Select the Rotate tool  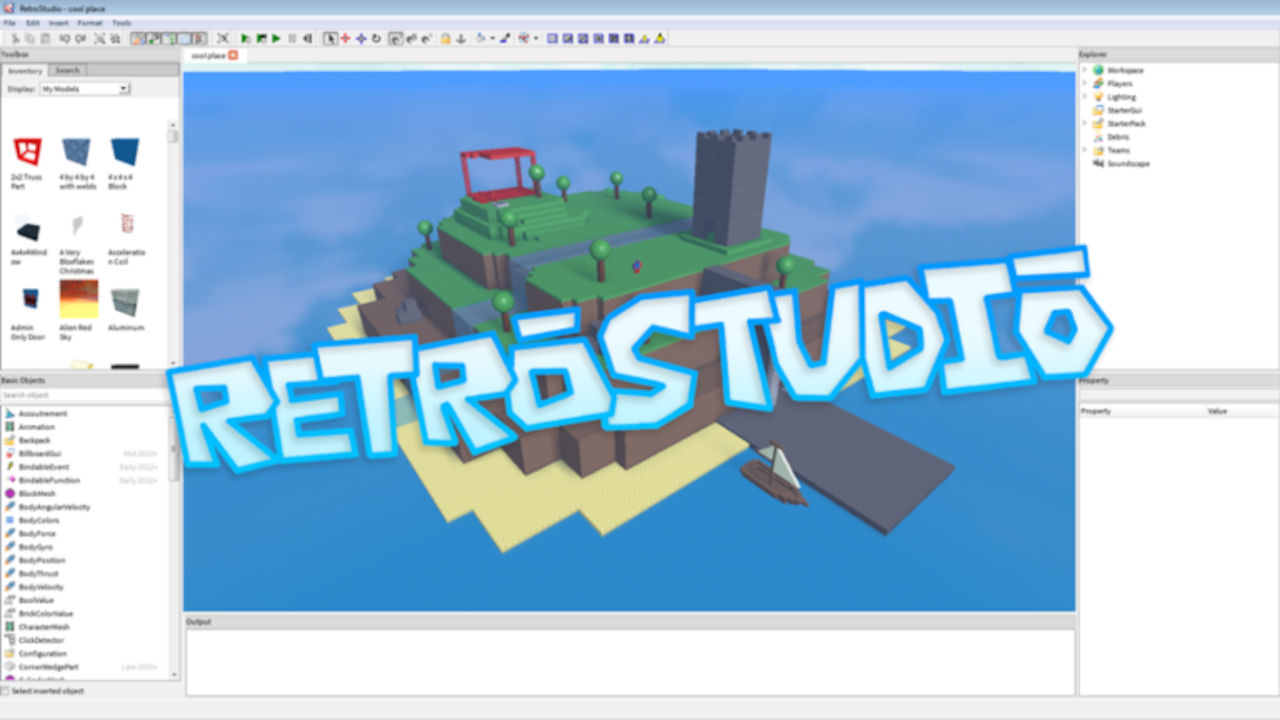376,38
